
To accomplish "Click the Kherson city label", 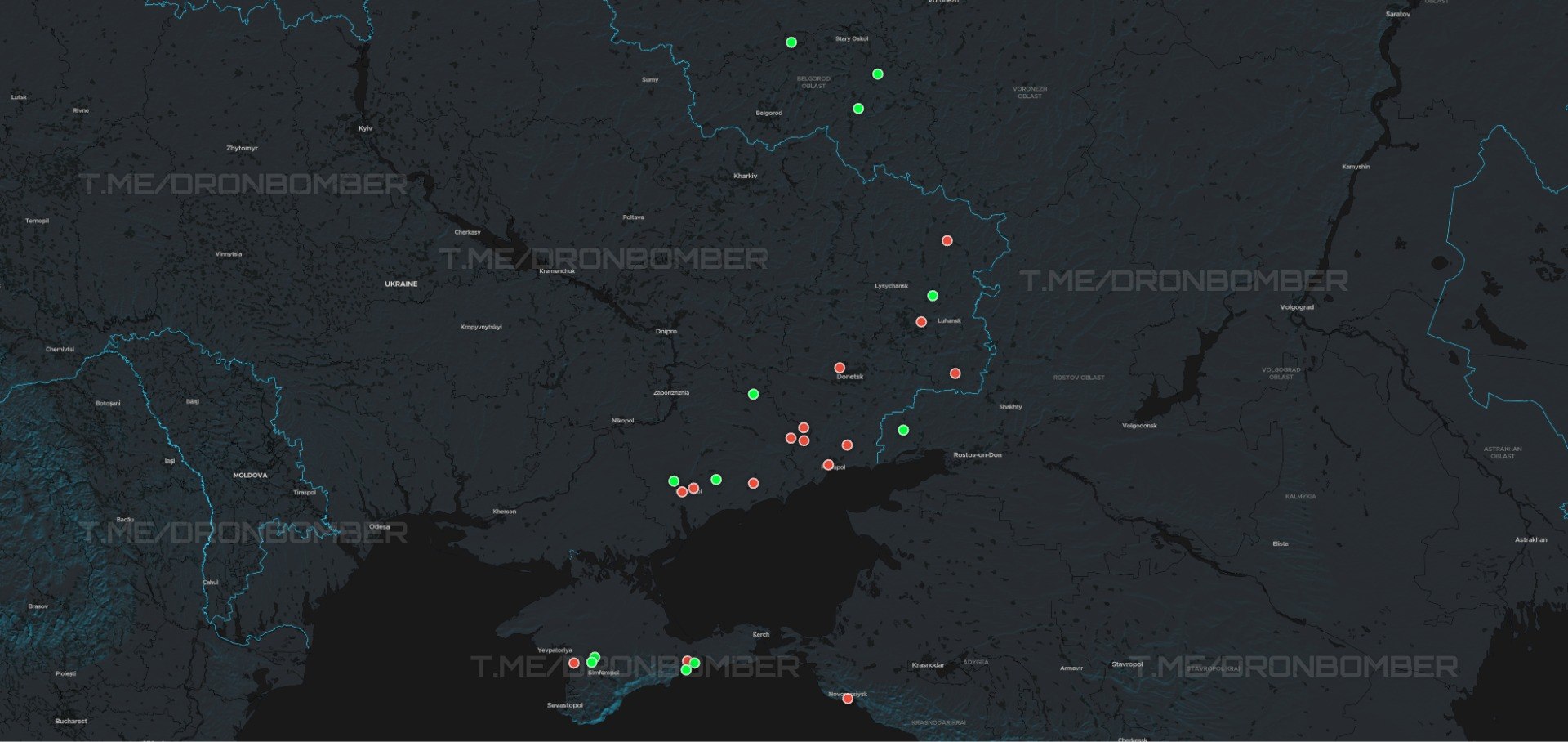I will (505, 512).
